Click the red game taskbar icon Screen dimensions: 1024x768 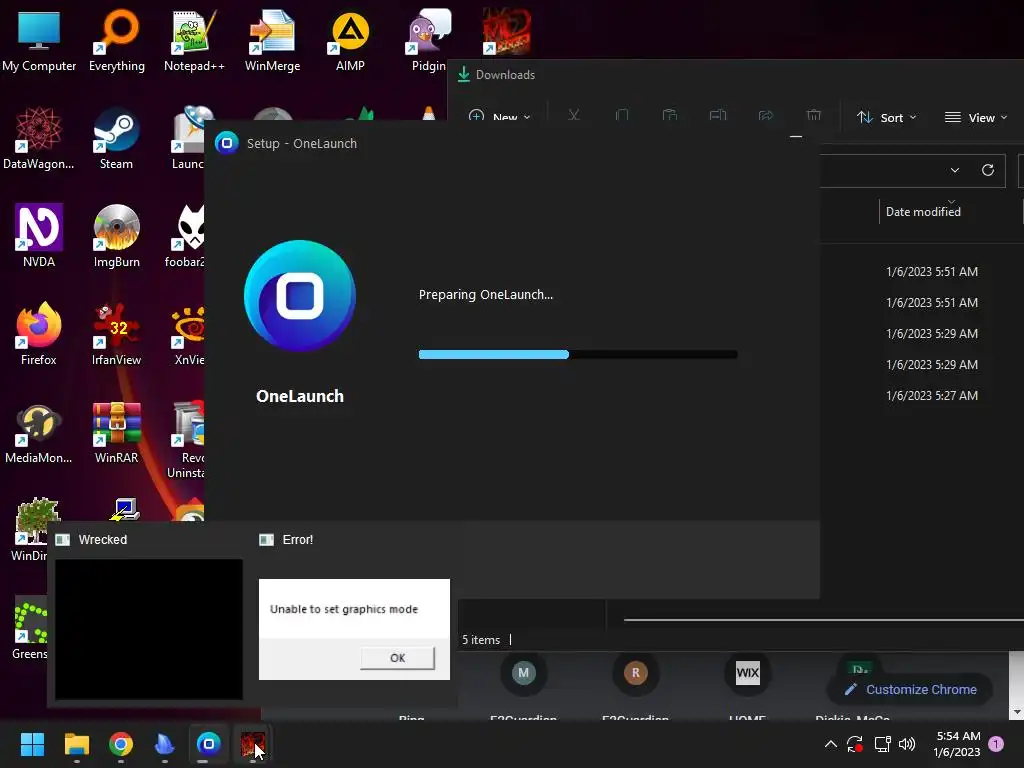tap(253, 744)
